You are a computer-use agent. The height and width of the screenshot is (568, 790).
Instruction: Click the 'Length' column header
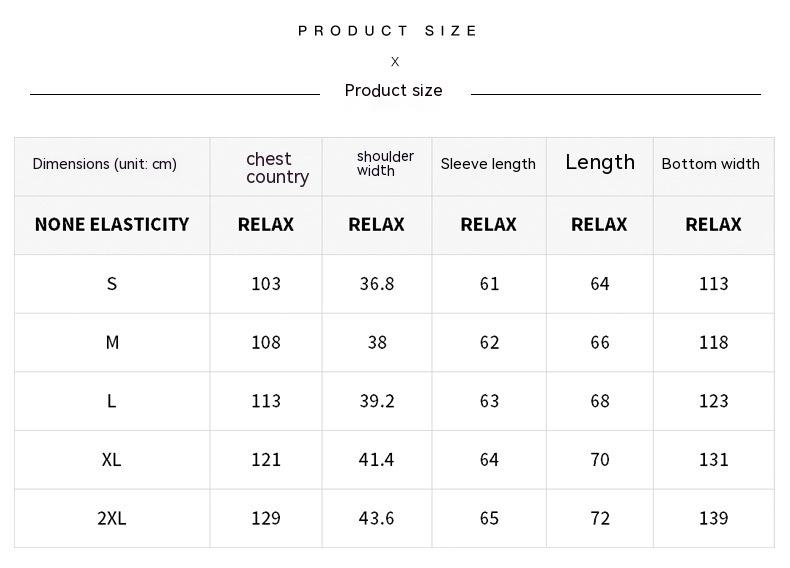[600, 162]
